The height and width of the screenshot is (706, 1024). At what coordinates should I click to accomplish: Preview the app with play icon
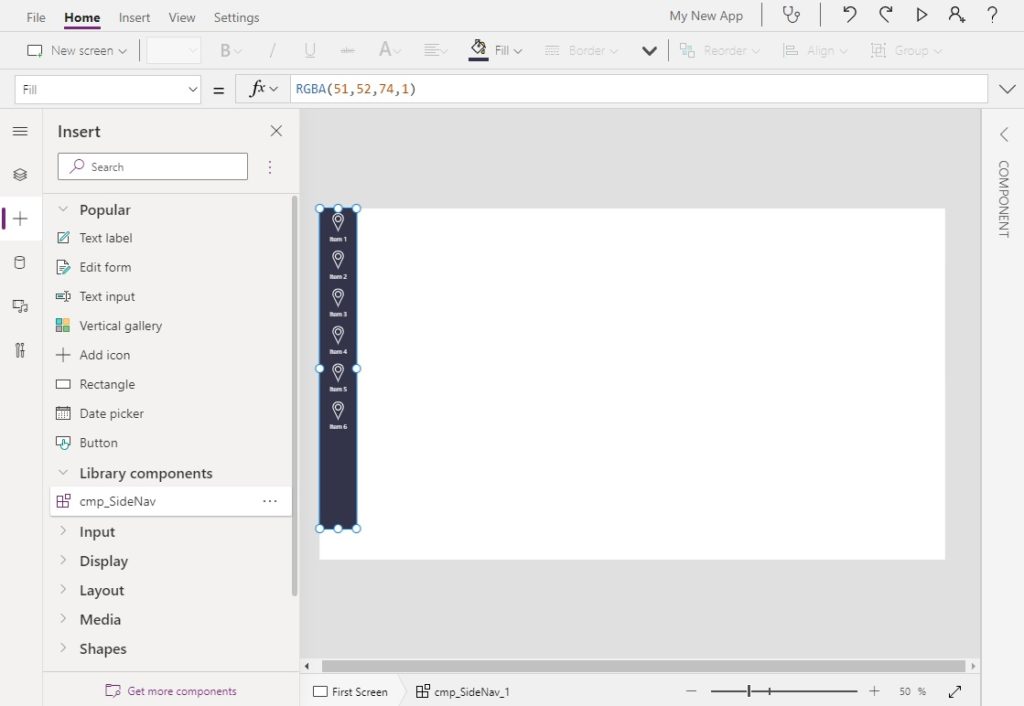pos(921,14)
